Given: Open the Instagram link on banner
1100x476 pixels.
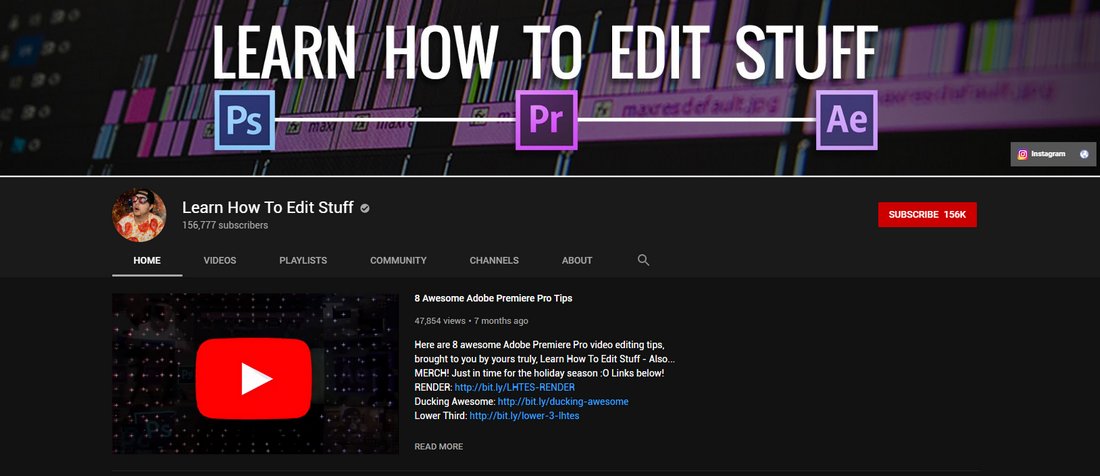Looking at the screenshot, I should 1048,154.
